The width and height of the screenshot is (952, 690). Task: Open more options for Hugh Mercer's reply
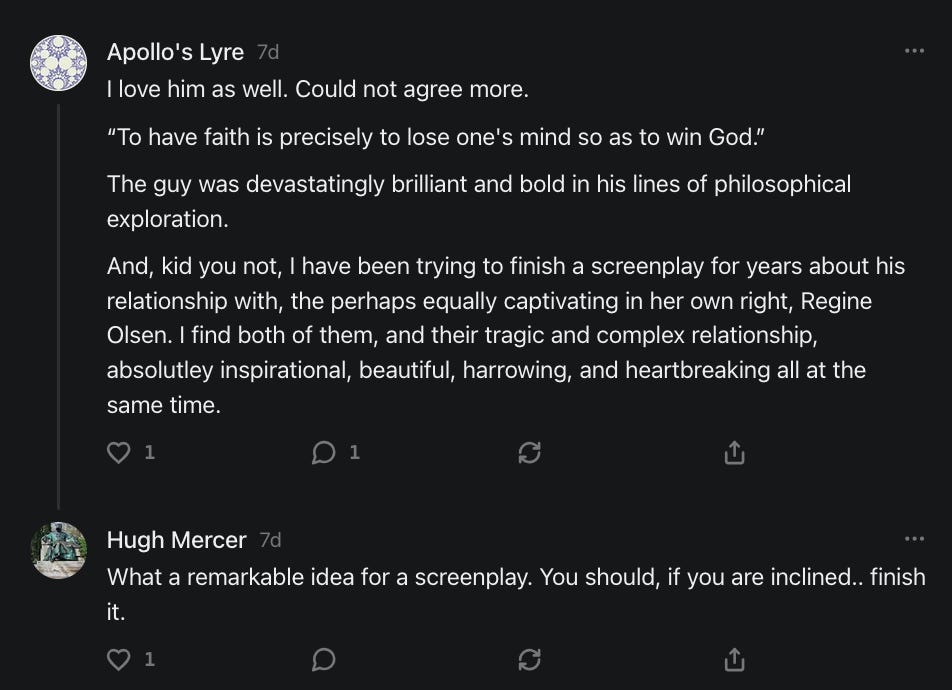[914, 539]
